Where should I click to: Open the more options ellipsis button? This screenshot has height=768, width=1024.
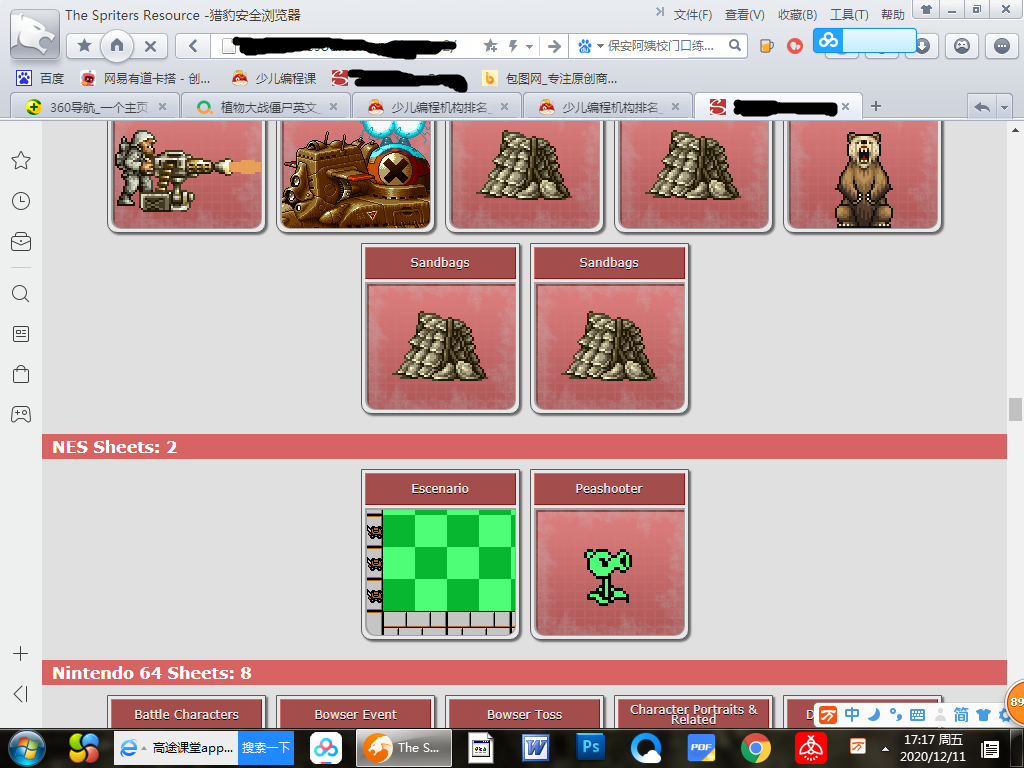[1002, 46]
